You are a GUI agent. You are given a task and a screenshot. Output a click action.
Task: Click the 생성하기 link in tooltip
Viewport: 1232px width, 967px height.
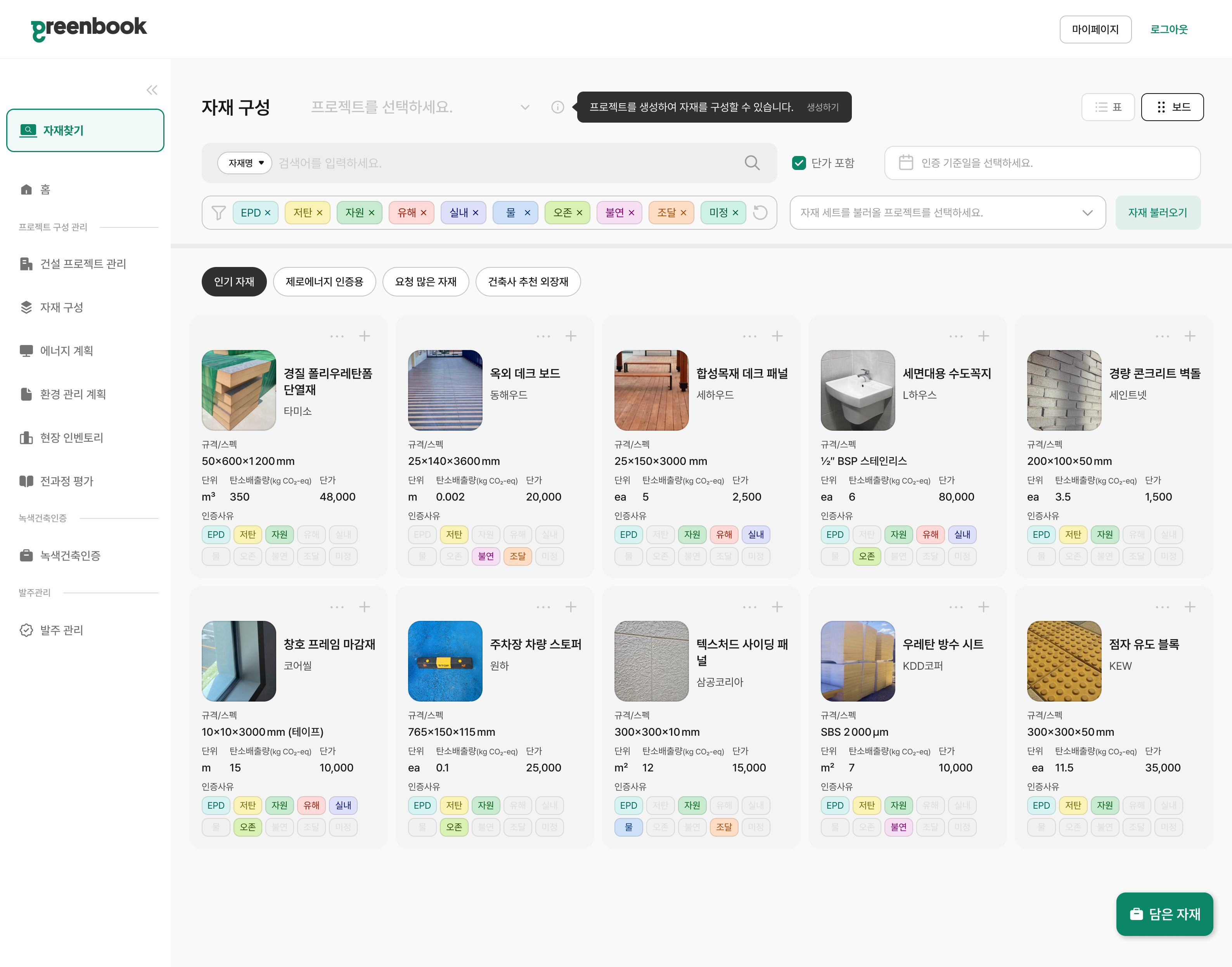(822, 107)
